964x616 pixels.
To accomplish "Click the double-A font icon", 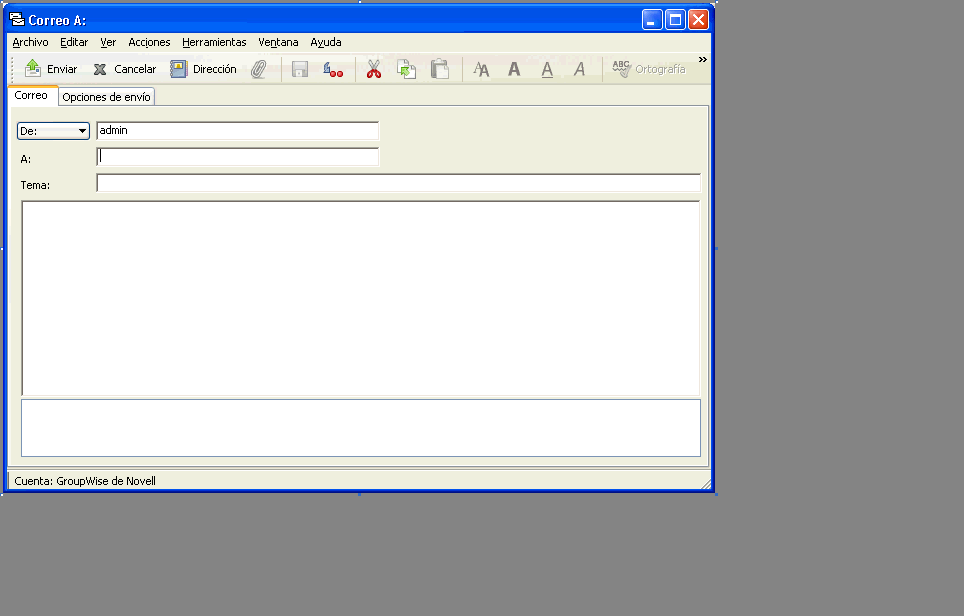I will (481, 69).
